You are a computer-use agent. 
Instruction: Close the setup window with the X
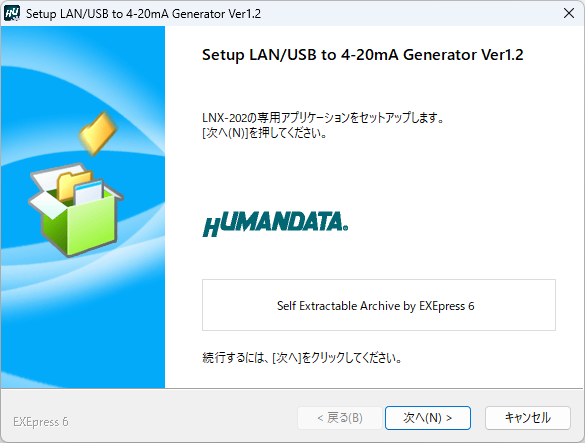point(569,13)
